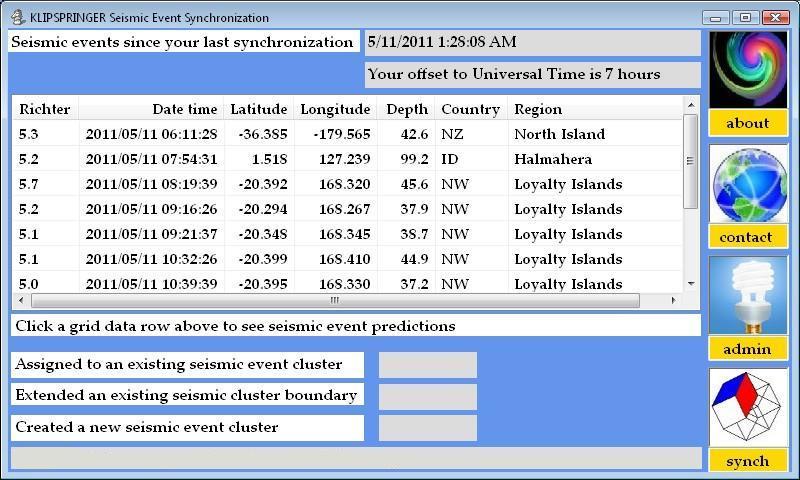Click the light bulb admin icon
Screen dimensions: 800x480
point(748,296)
